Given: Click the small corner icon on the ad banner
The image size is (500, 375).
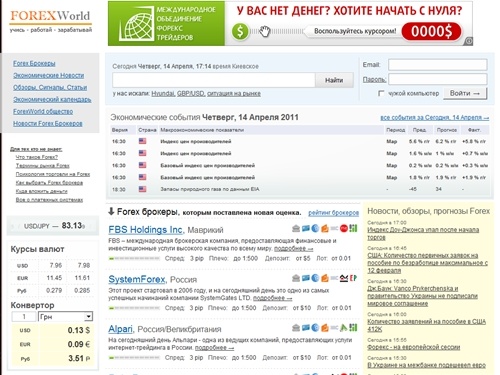Looking at the screenshot, I should (x=469, y=41).
